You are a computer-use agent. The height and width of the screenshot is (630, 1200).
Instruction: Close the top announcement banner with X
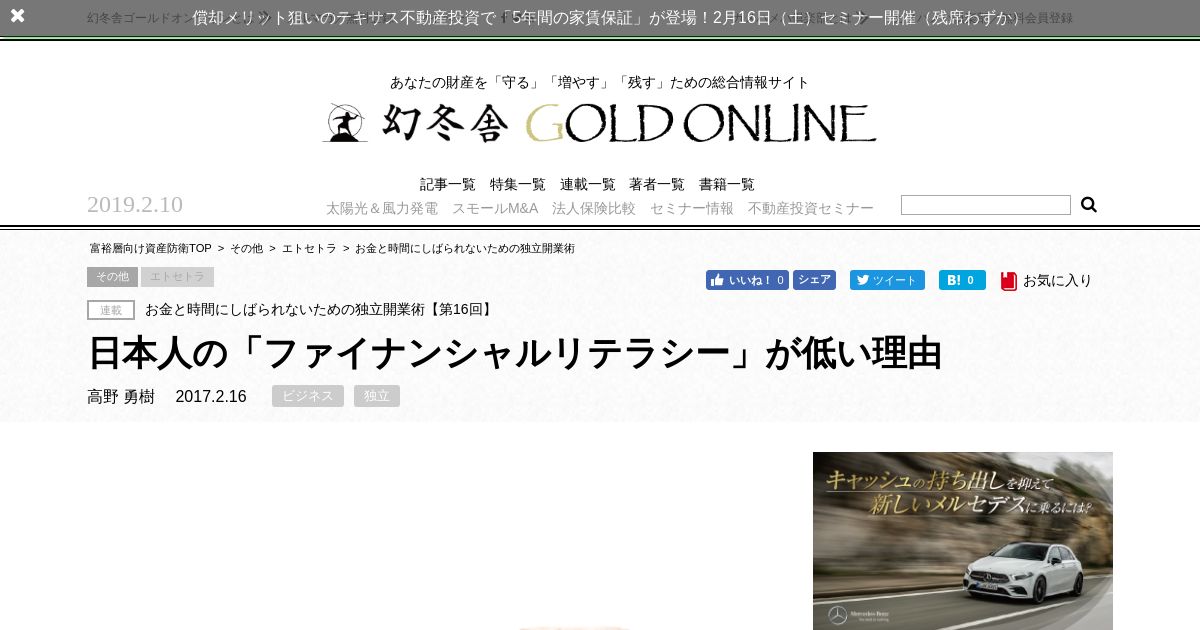[x=17, y=16]
